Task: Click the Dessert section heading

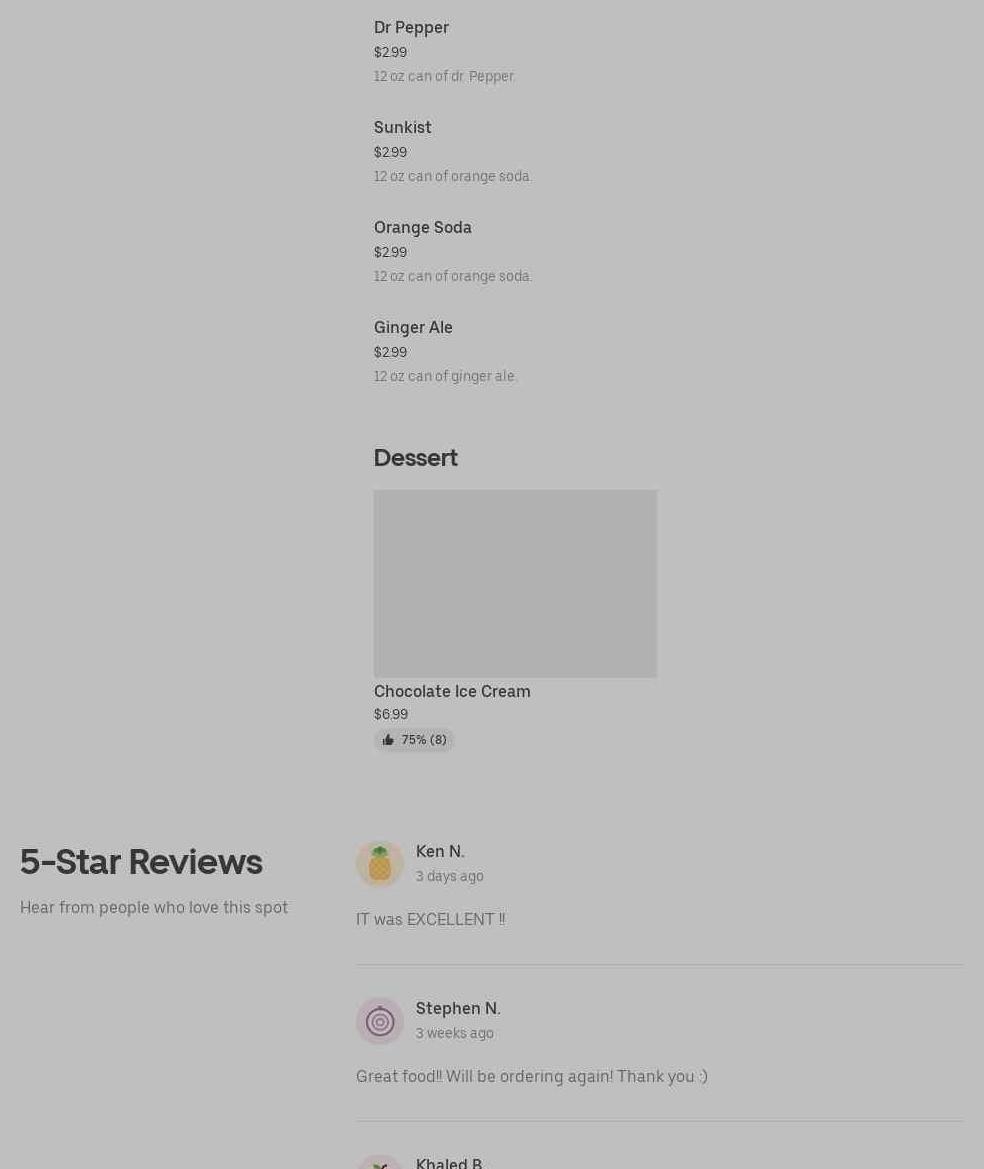Action: (x=415, y=458)
